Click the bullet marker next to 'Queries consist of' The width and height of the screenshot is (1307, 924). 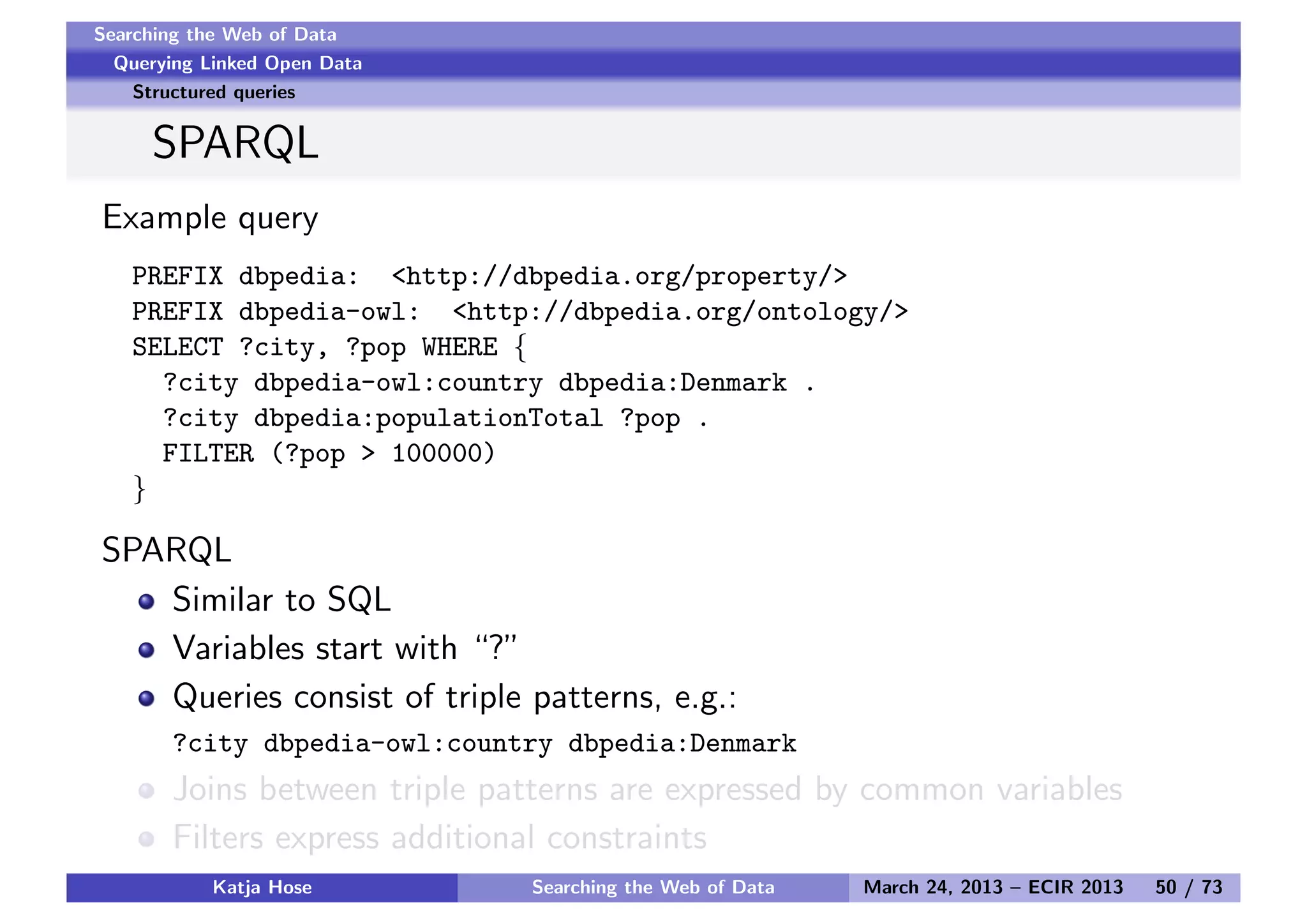pos(146,699)
